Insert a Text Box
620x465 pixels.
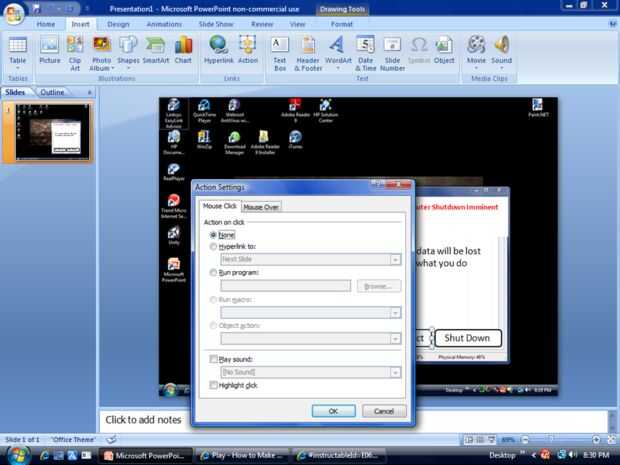(x=280, y=54)
